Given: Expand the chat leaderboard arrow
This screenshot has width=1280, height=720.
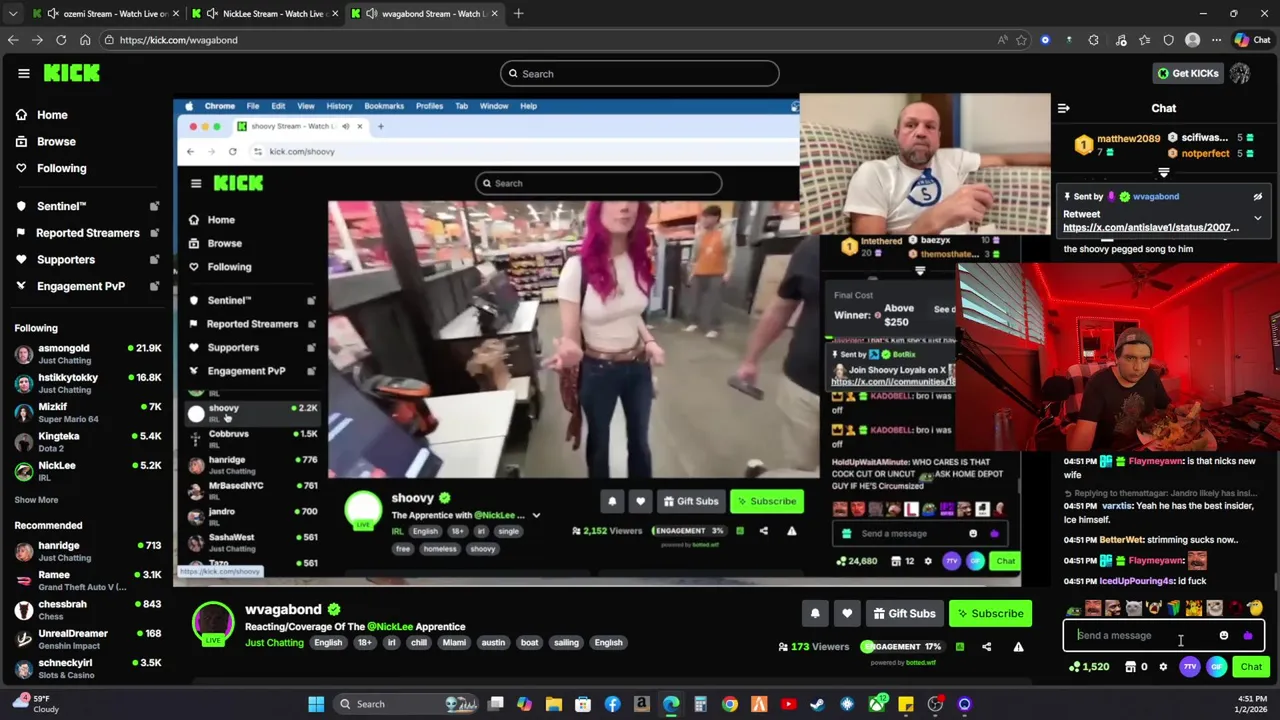Looking at the screenshot, I should 1163,173.
